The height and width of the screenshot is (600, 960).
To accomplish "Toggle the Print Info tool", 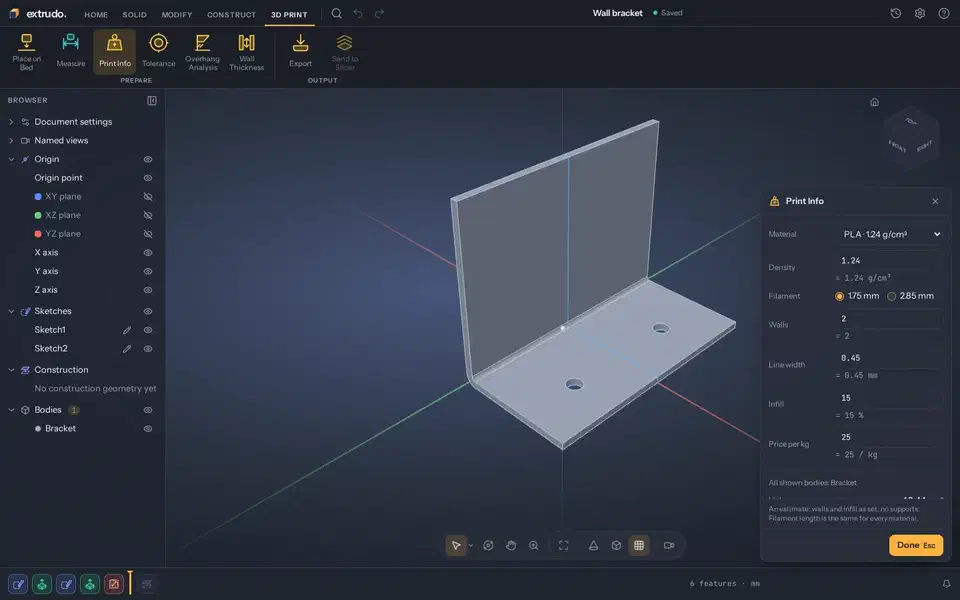I will (114, 52).
